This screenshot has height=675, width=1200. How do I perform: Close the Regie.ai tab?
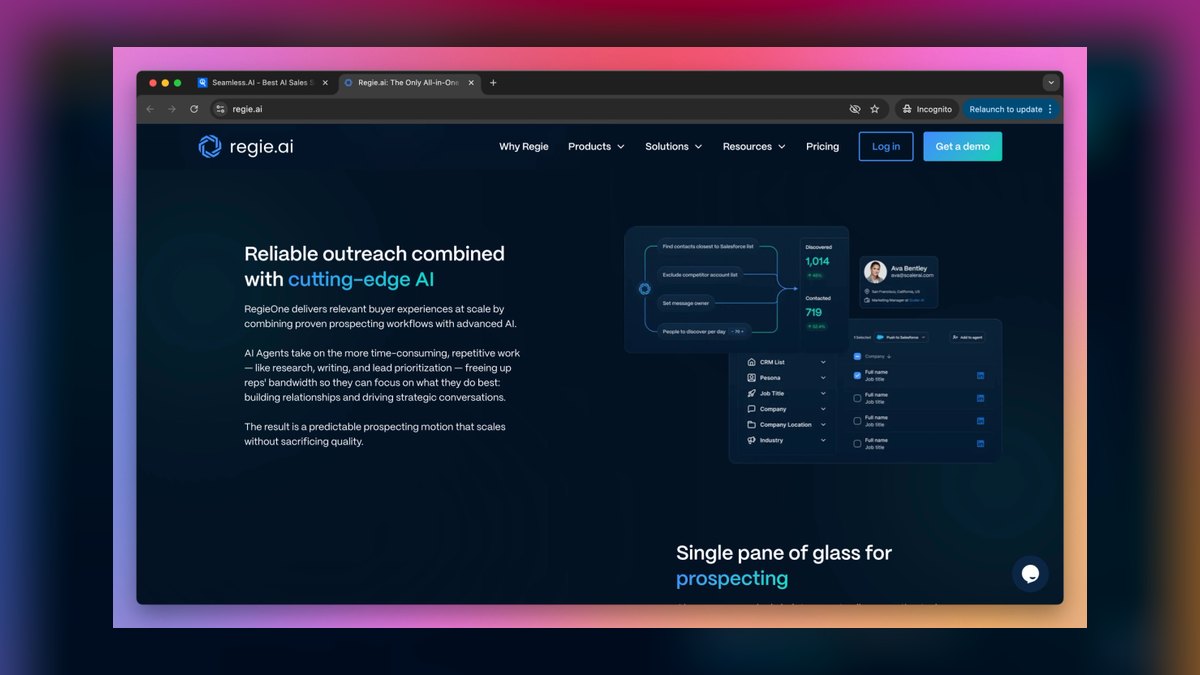pos(471,83)
